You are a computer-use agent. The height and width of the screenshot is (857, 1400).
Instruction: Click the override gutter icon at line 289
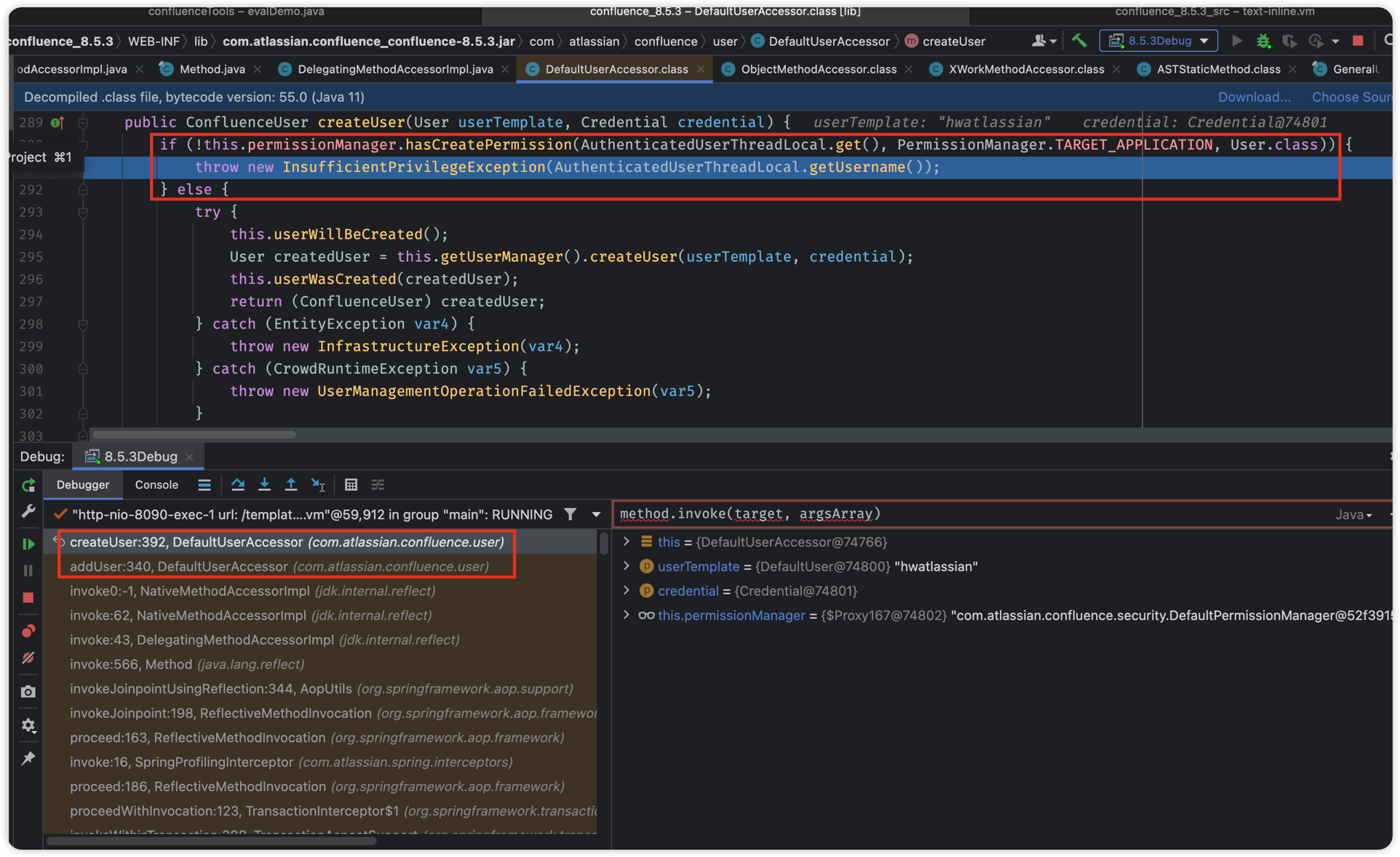(x=57, y=122)
